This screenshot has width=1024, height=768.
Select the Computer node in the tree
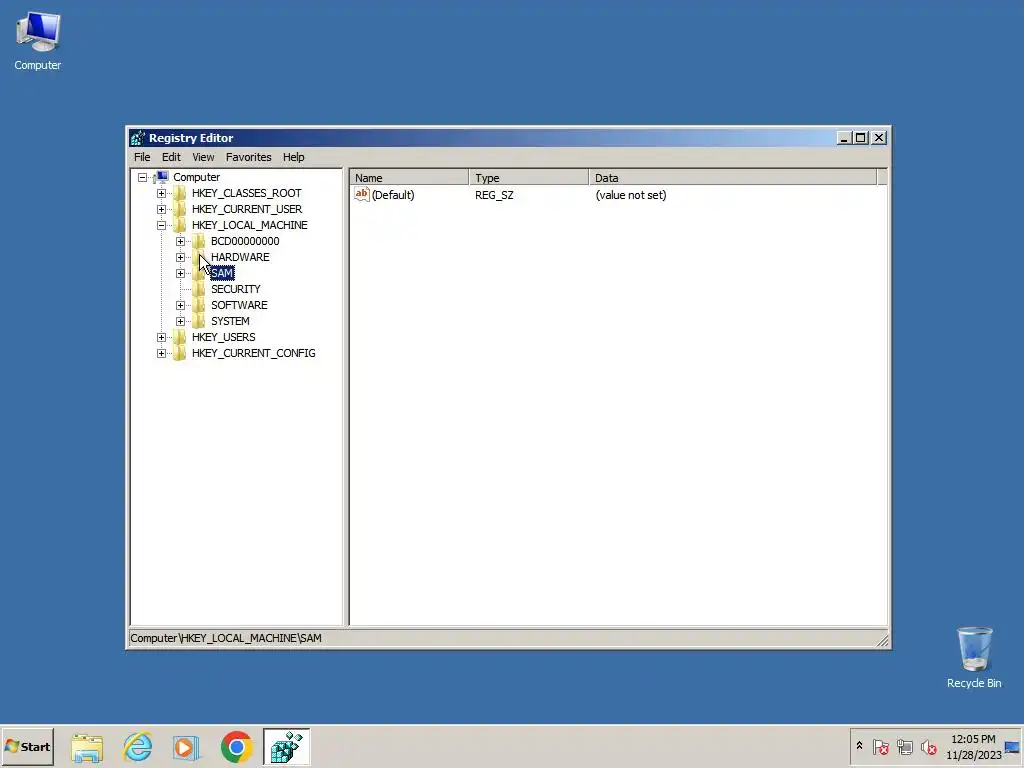(197, 177)
